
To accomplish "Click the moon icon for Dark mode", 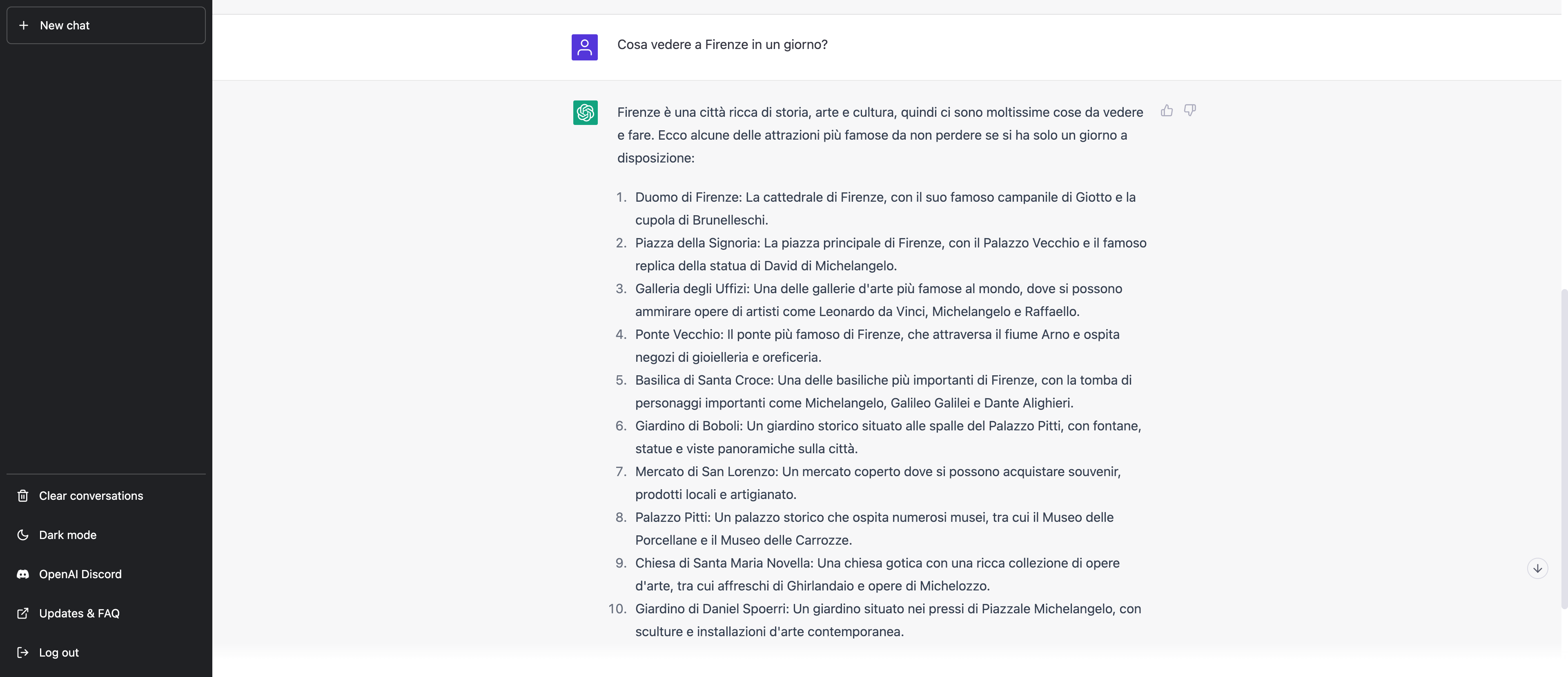I will click(x=23, y=534).
